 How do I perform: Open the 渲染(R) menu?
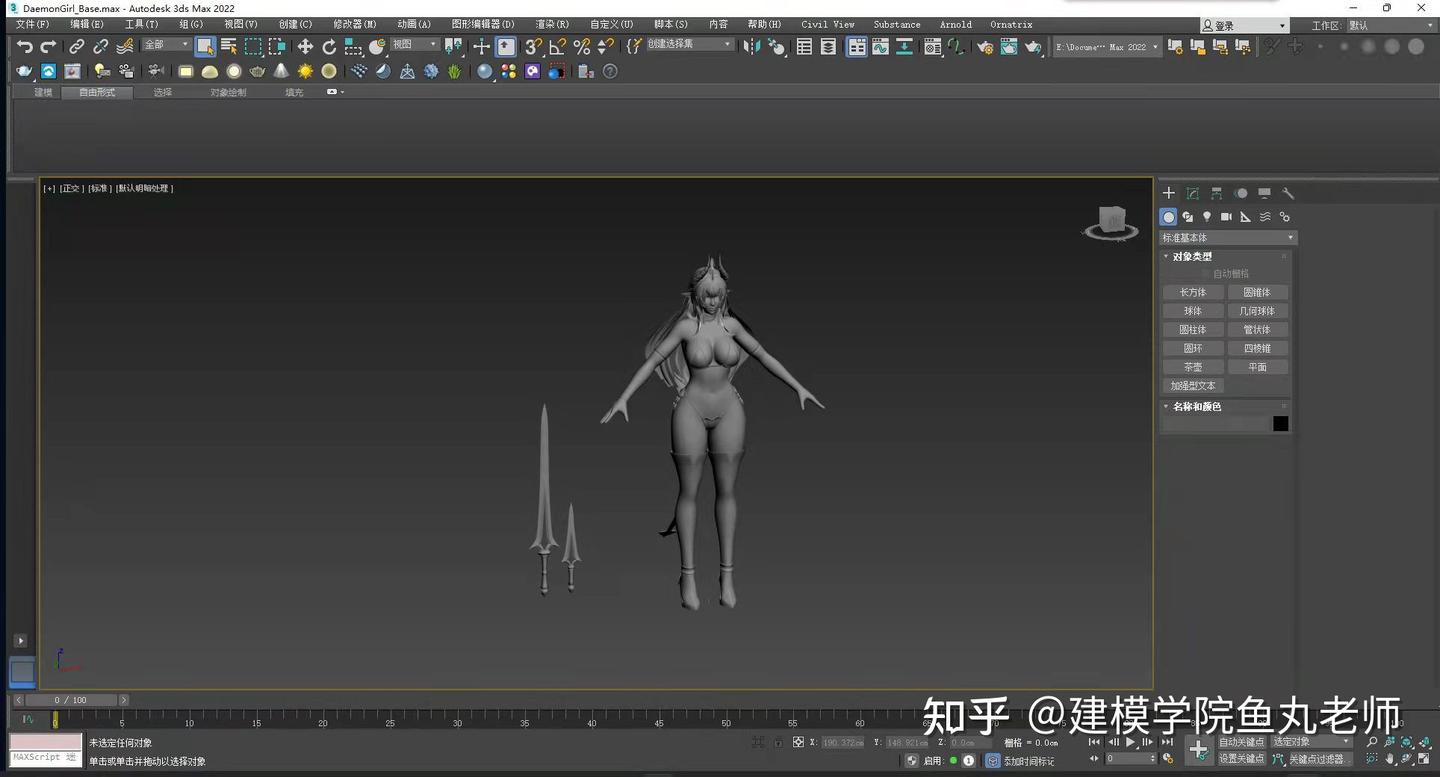point(552,24)
